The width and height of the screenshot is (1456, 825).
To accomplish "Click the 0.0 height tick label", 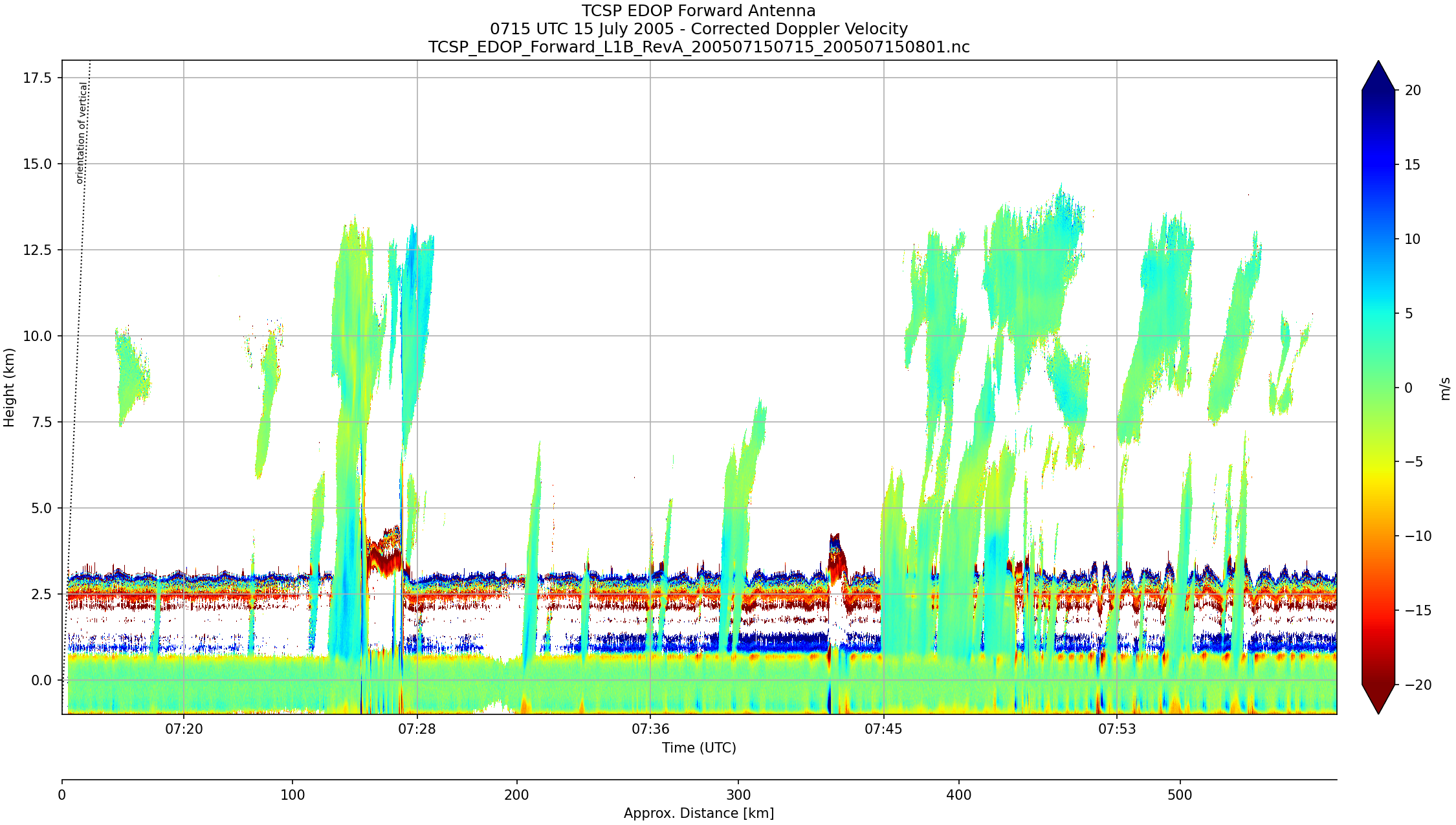I will pyautogui.click(x=41, y=681).
